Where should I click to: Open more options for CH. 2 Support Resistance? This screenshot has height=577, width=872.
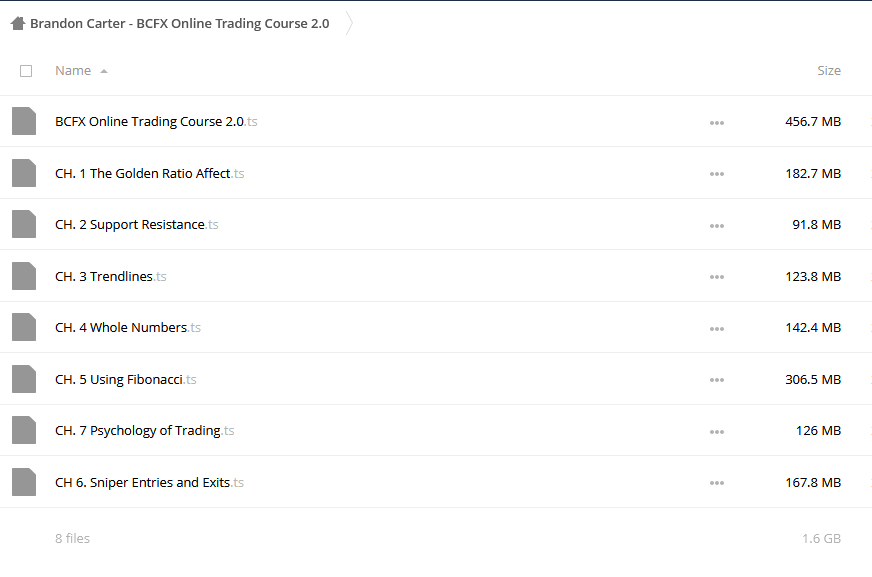pos(717,226)
